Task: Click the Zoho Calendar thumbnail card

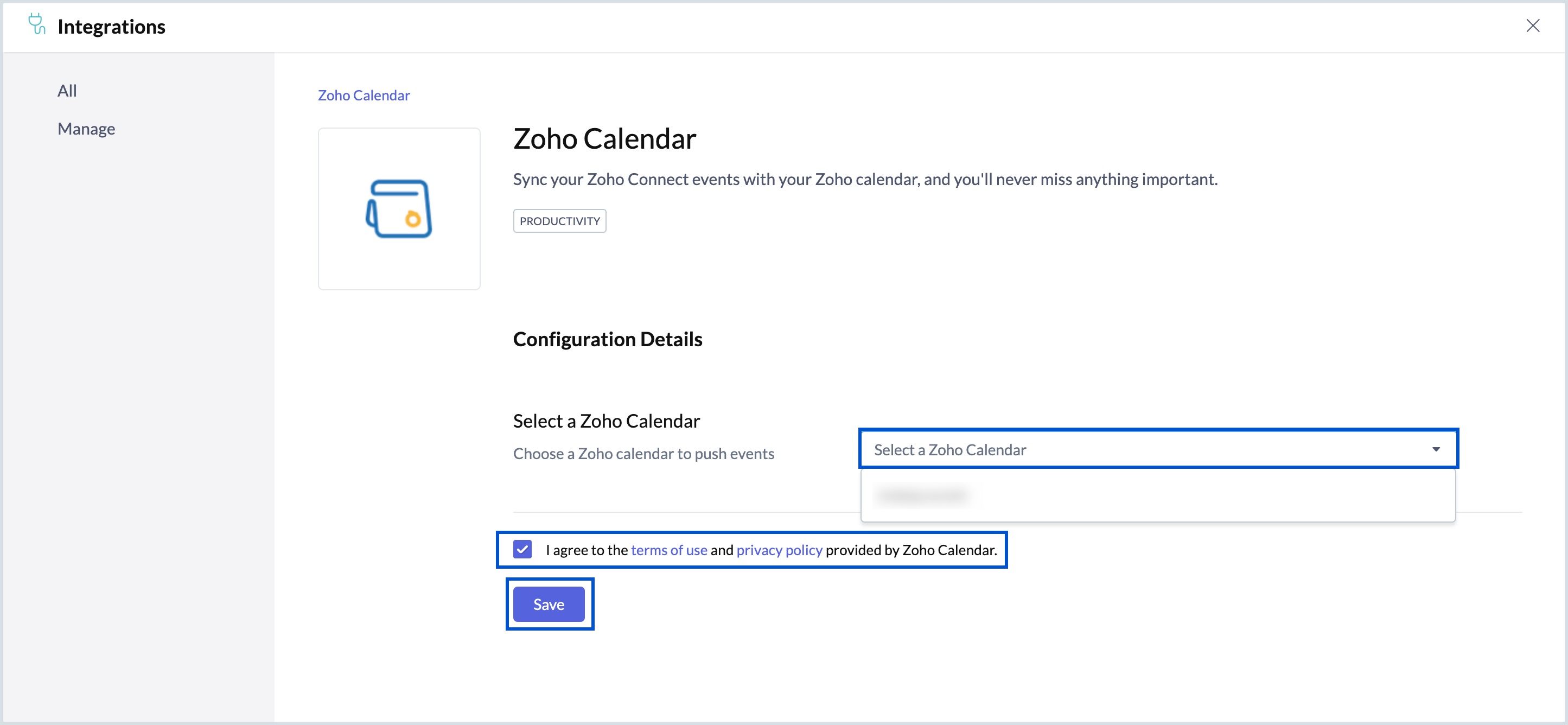Action: [399, 208]
